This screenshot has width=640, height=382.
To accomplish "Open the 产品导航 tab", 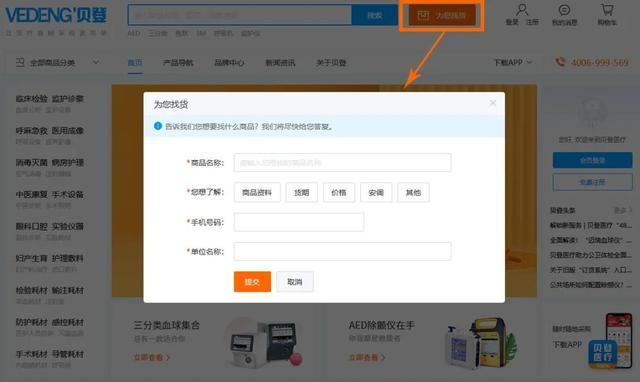I will point(178,62).
